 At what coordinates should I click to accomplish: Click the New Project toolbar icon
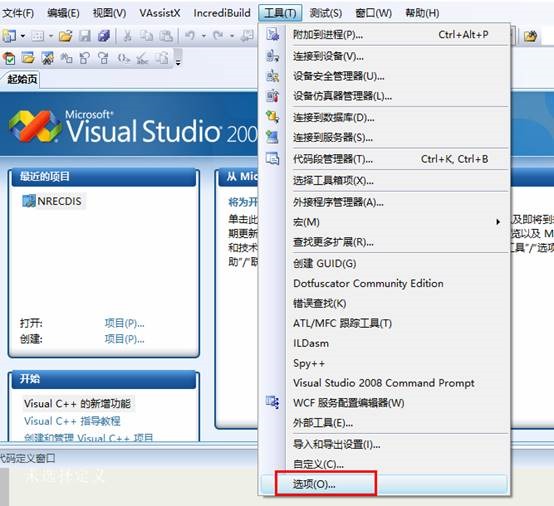tap(10, 36)
